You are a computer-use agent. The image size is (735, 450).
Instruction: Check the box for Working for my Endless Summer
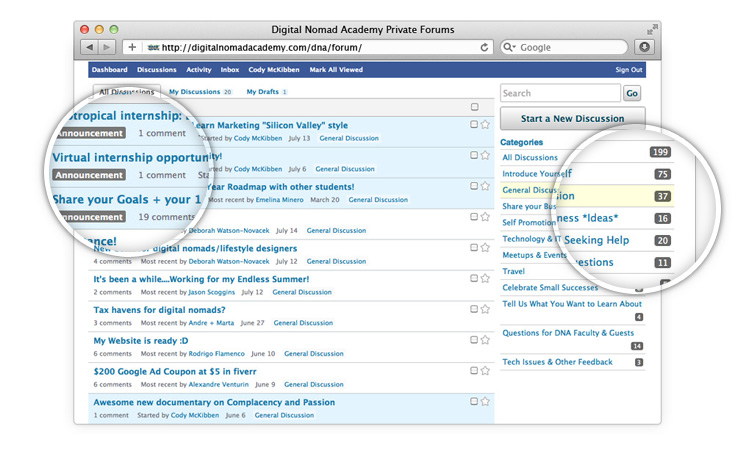coord(474,278)
